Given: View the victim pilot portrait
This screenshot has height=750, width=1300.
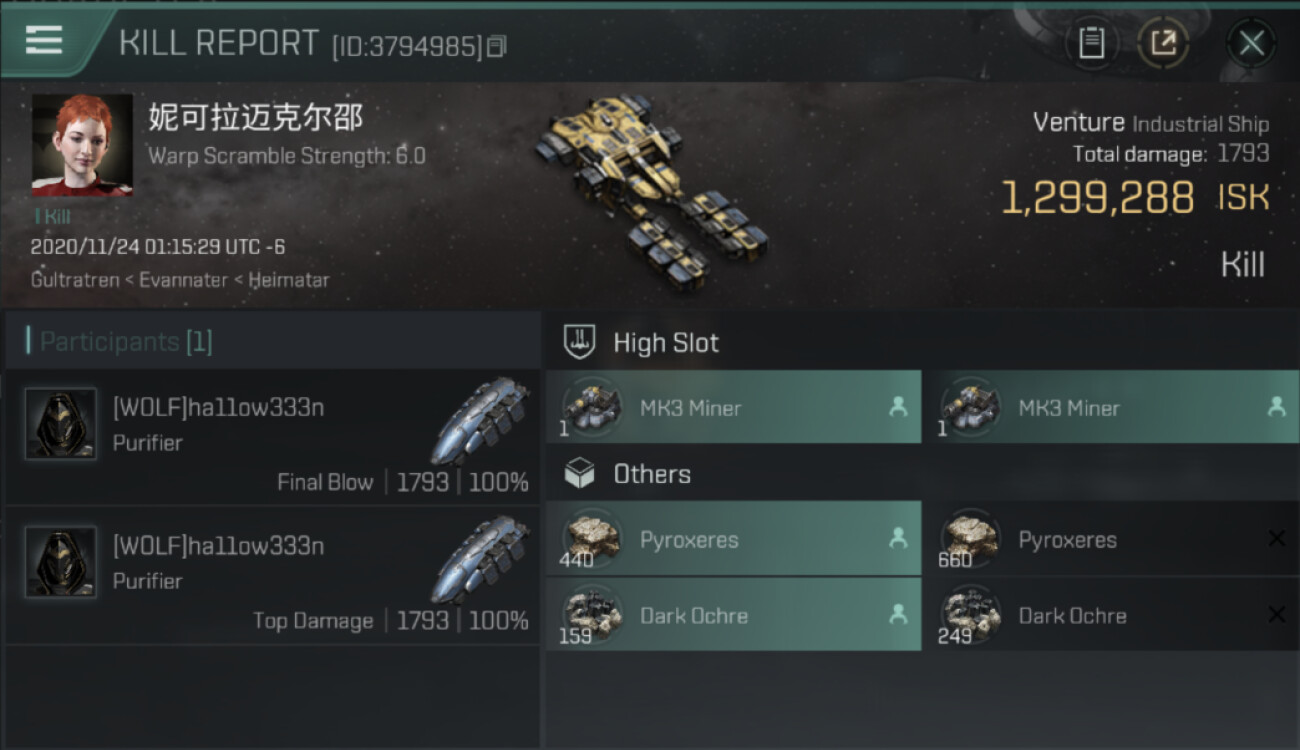Looking at the screenshot, I should click(82, 145).
